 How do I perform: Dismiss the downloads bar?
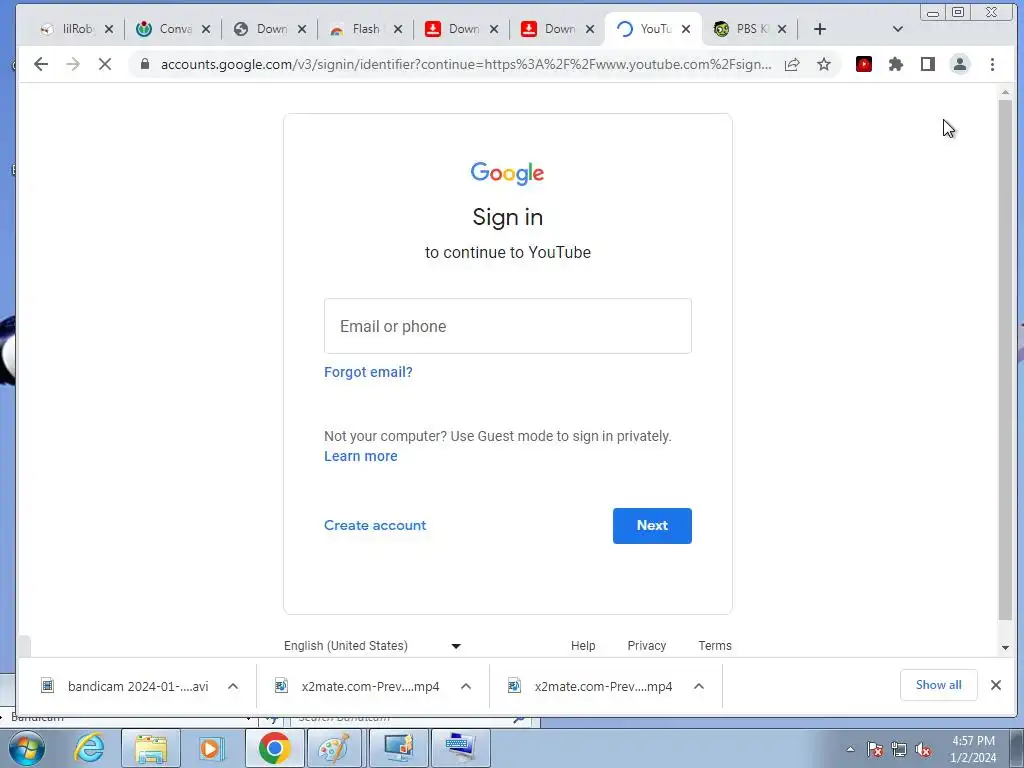995,685
